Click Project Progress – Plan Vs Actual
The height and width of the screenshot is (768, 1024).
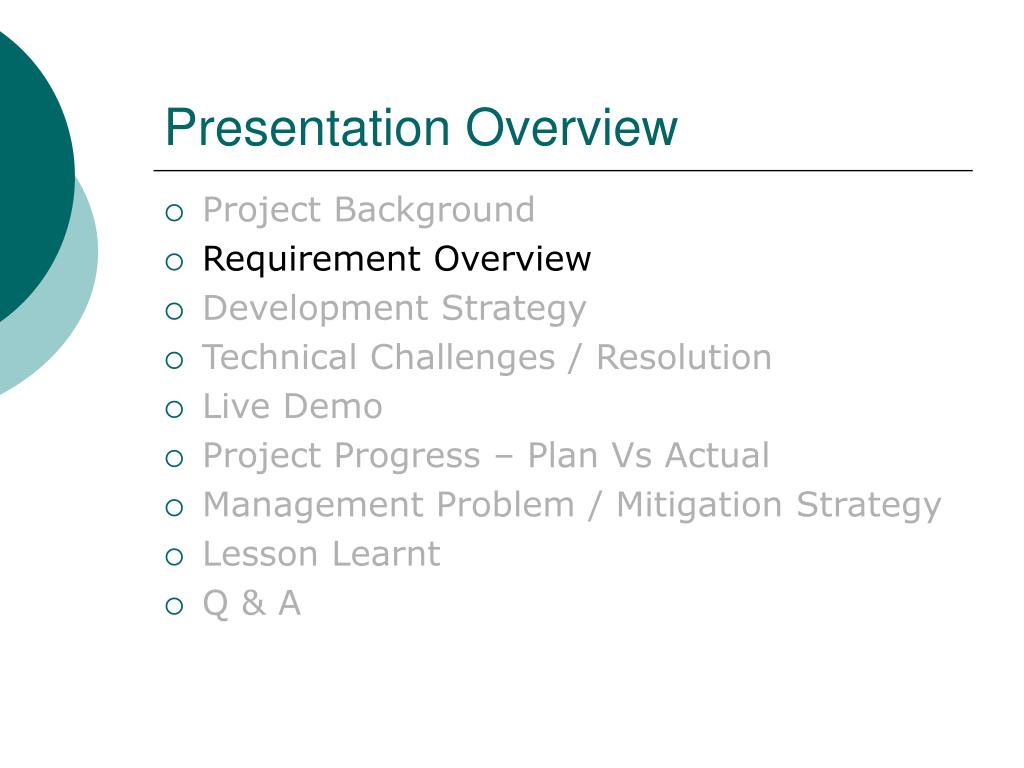pyautogui.click(x=486, y=456)
